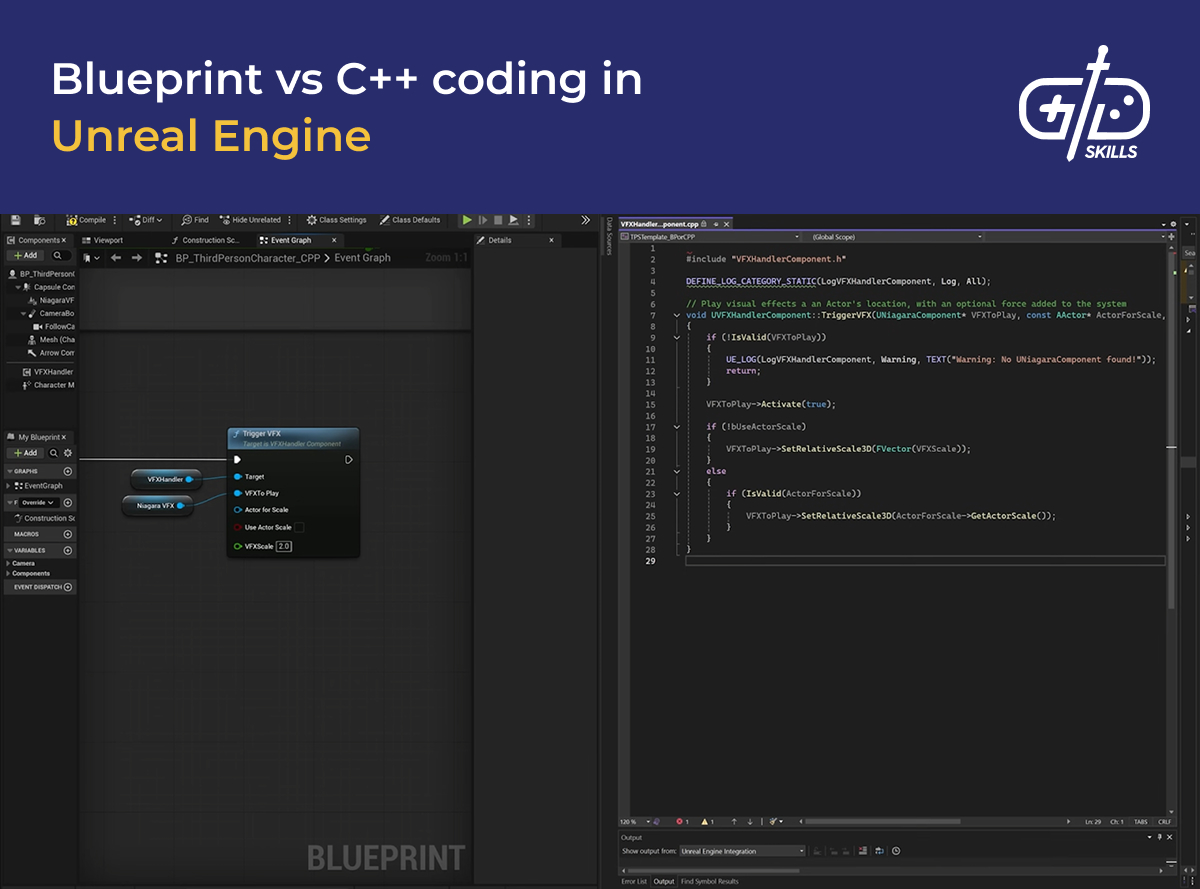Image resolution: width=1200 pixels, height=889 pixels.
Task: Toggle the Errors filter in the code status bar
Action: click(679, 821)
